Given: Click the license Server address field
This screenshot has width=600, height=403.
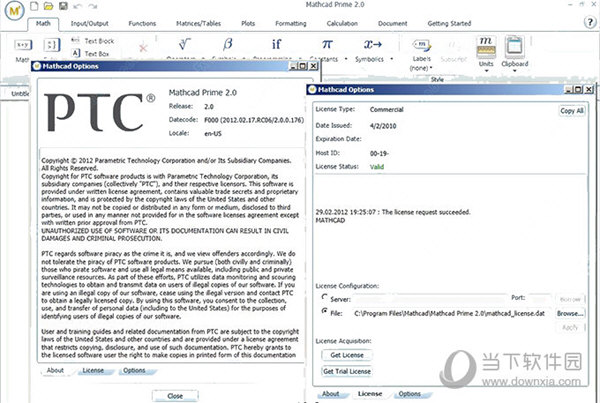Looking at the screenshot, I should coord(429,299).
